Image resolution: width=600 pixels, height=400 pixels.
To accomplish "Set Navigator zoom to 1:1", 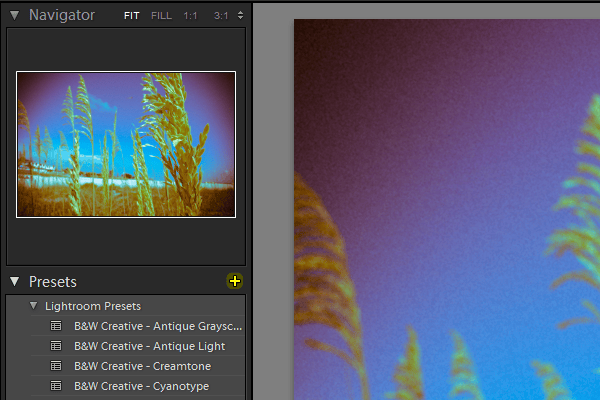I will (x=190, y=16).
